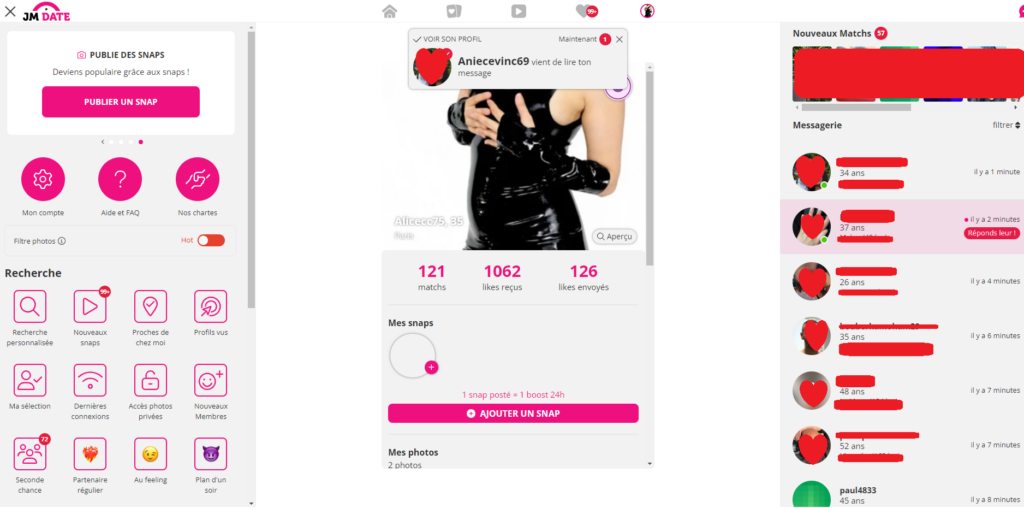The image size is (1024, 508).
Task: Expand the filtrer dropdown in Messagerie
Action: [1006, 125]
